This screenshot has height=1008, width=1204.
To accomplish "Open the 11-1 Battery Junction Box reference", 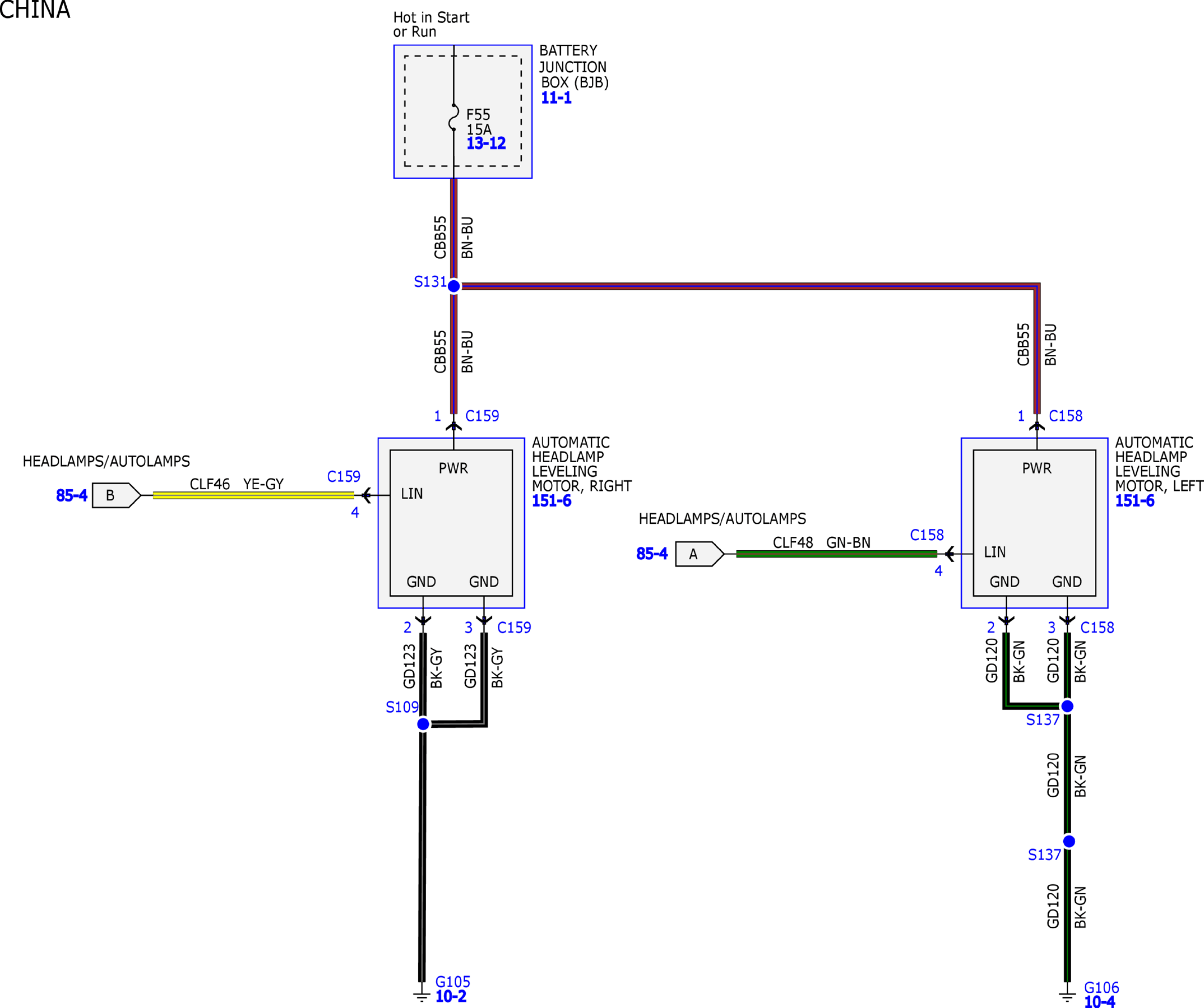I will click(x=556, y=98).
